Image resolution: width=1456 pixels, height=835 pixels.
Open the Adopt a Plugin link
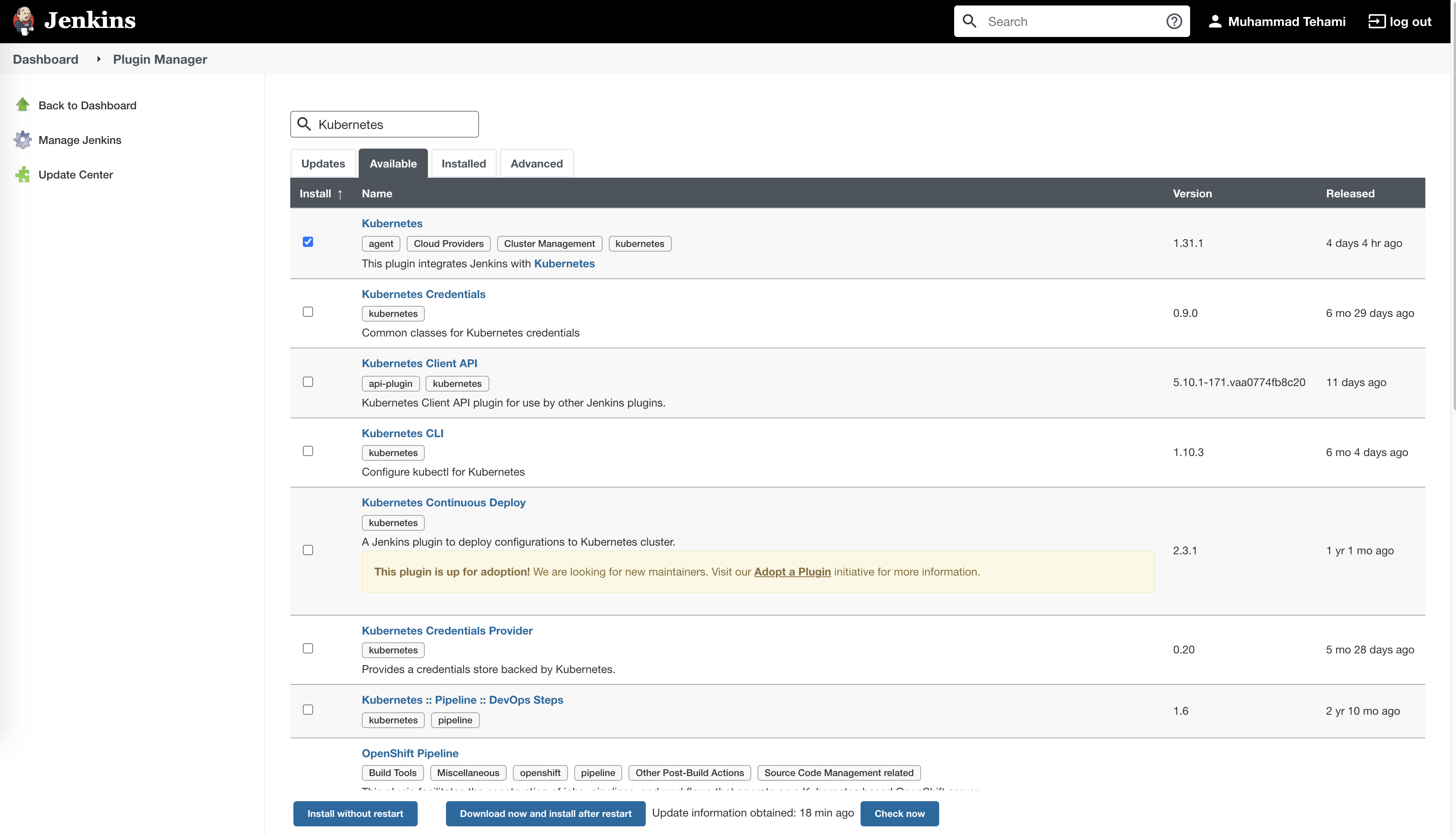click(792, 571)
